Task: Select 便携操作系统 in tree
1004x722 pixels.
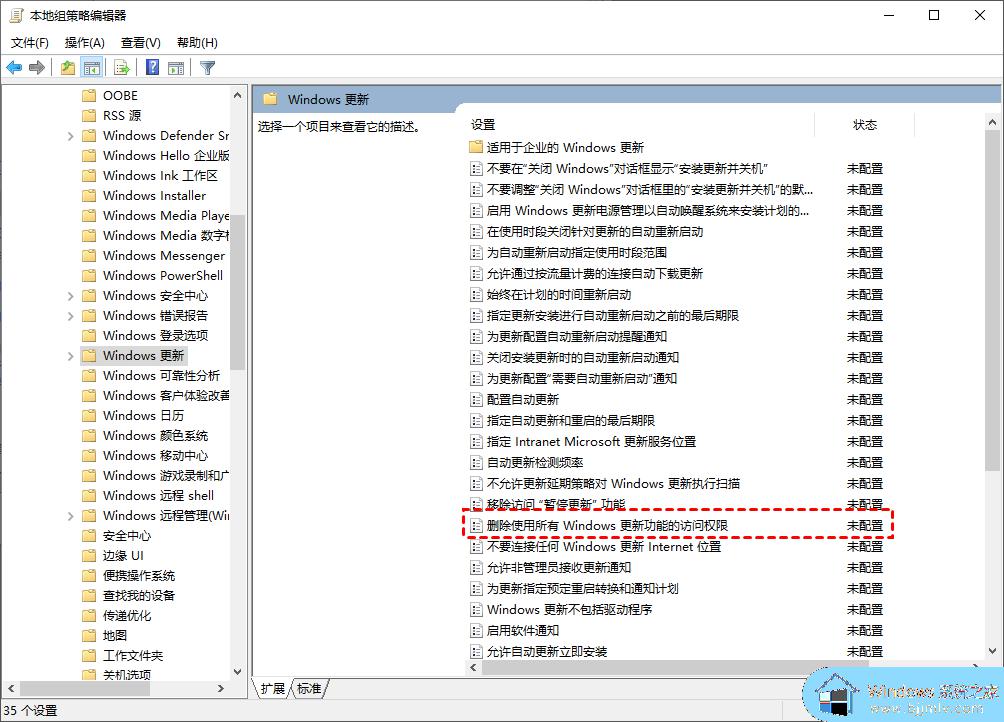Action: pos(139,575)
